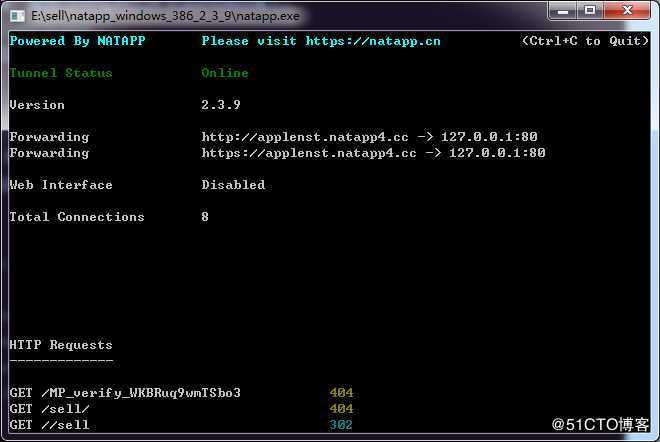Click the 'Online' status value

225,73
